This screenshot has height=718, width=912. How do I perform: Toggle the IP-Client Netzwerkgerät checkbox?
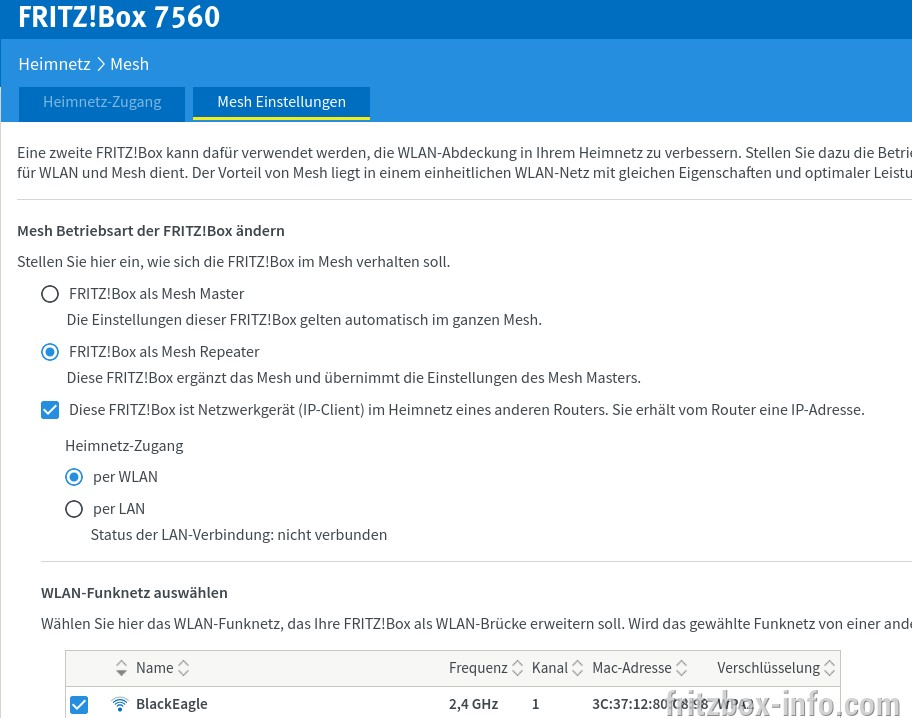pyautogui.click(x=50, y=410)
